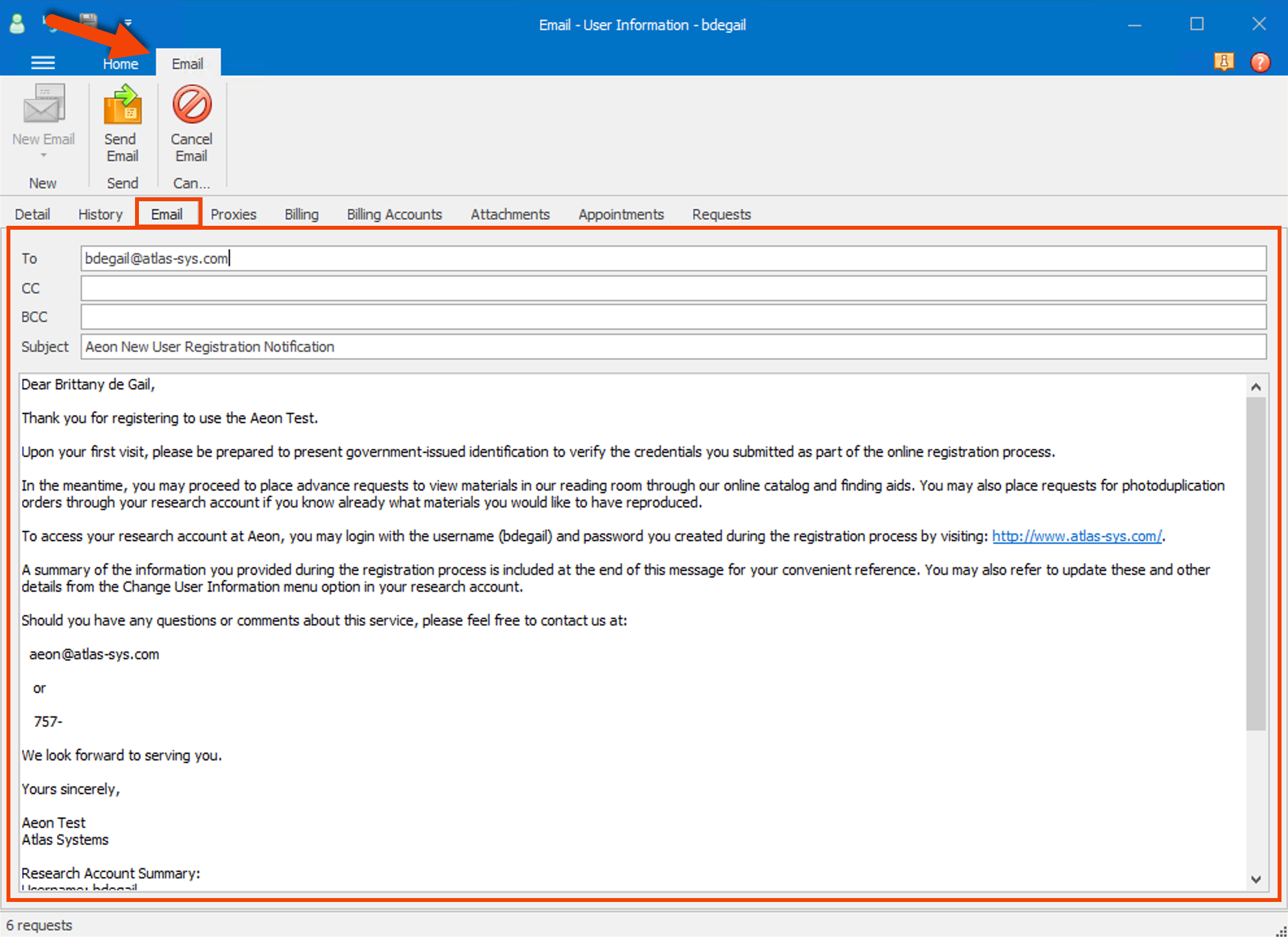Image resolution: width=1288 pixels, height=937 pixels.
Task: Click the user icon in the title bar
Action: point(17,23)
